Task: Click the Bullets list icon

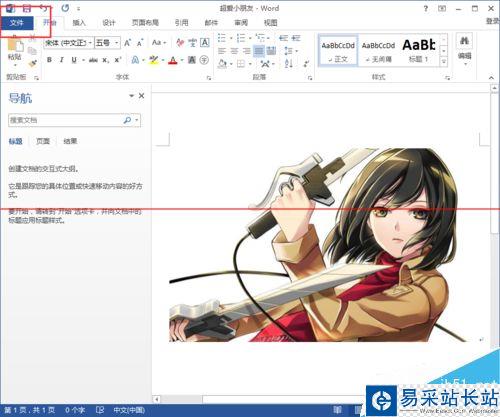Action: point(222,38)
